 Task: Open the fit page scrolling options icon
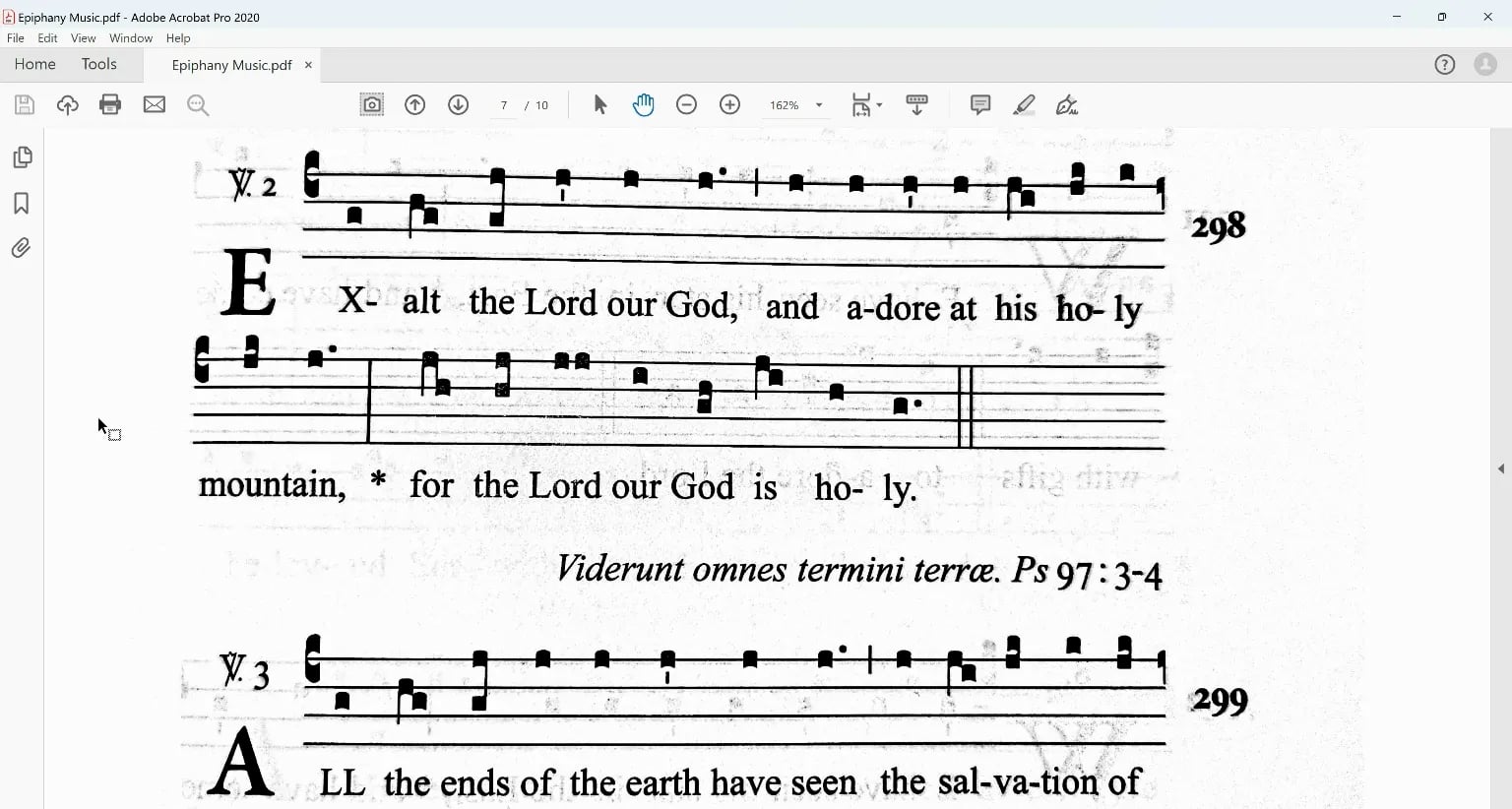click(x=866, y=105)
